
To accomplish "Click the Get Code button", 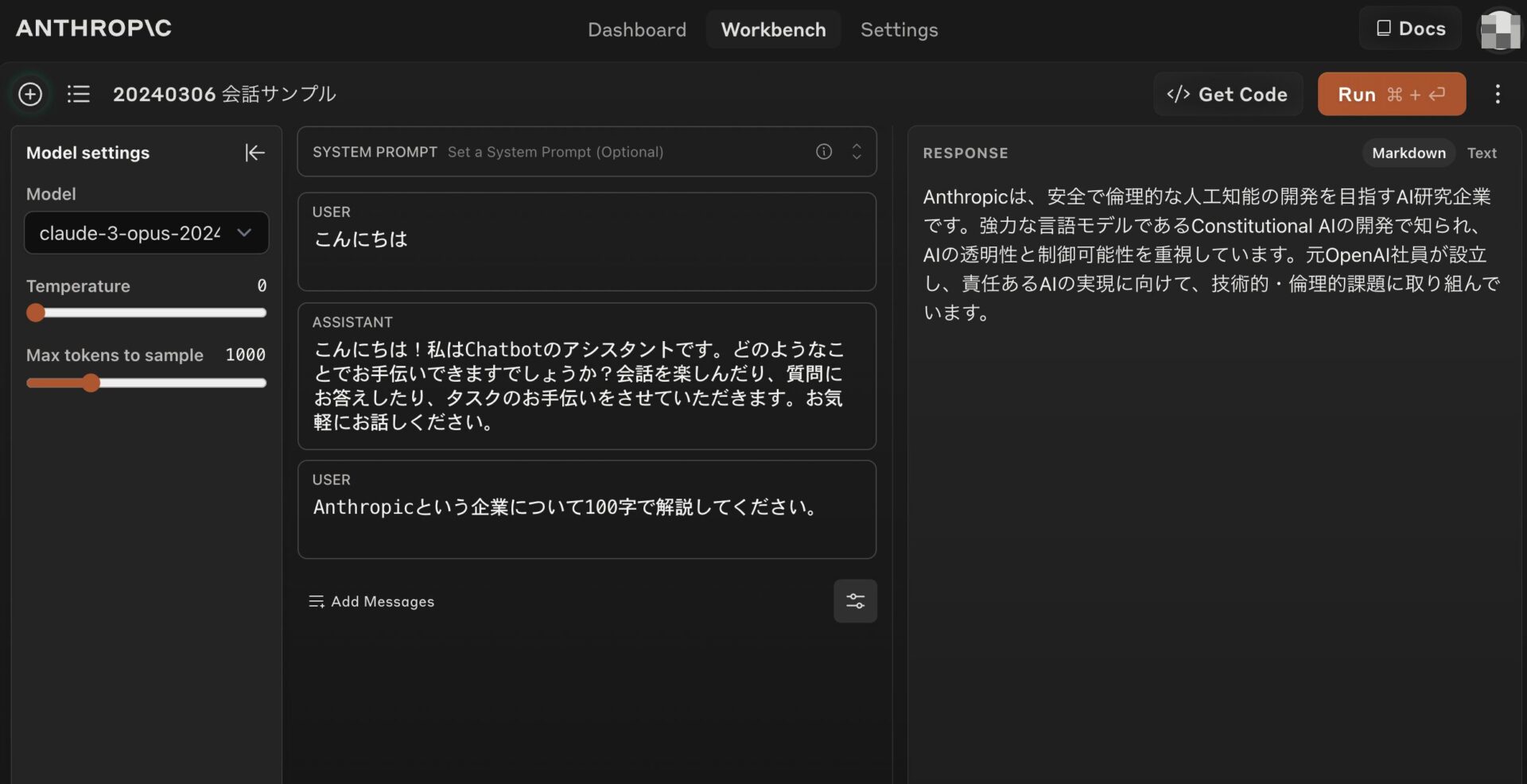I will 1227,95.
